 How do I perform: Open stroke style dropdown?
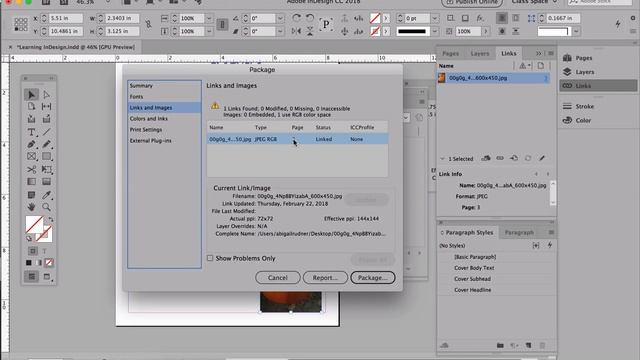(435, 31)
